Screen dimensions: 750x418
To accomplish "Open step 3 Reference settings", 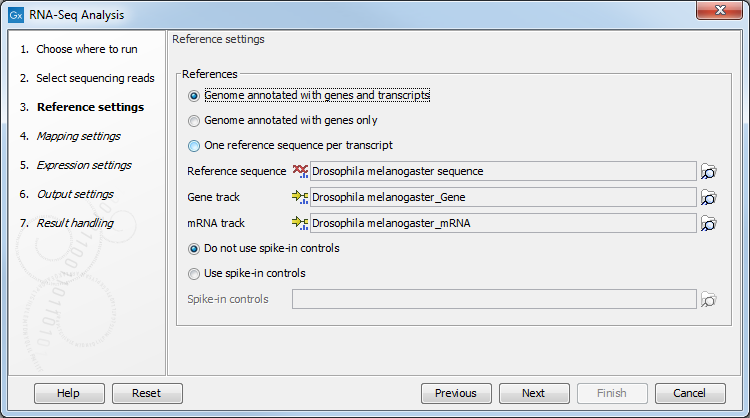I will [x=82, y=107].
